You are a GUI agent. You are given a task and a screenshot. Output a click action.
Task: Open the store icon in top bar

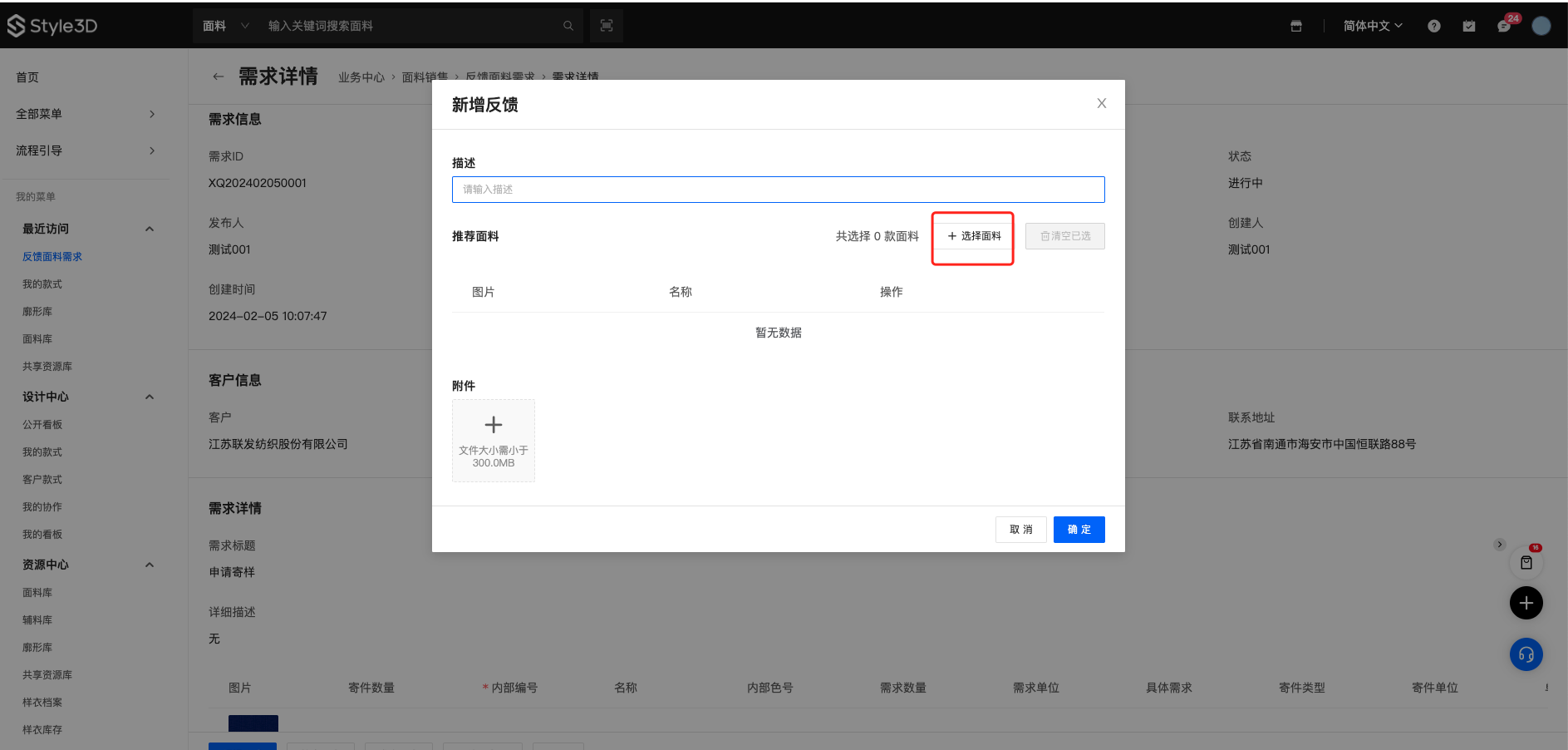pos(1295,26)
